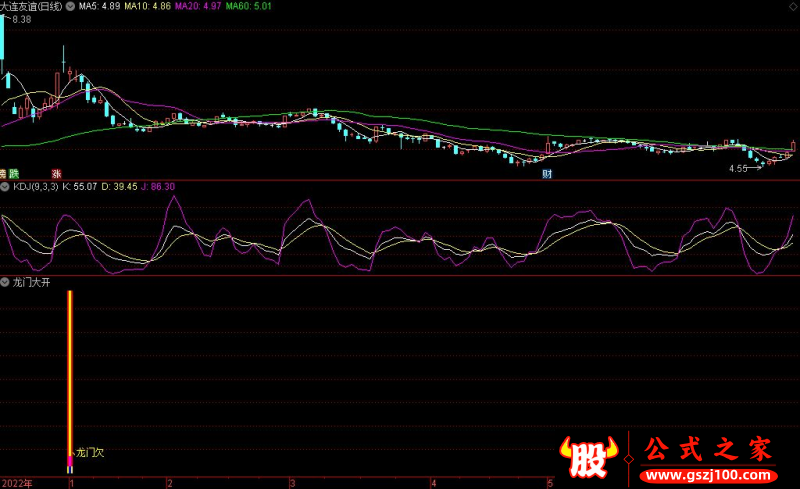Viewport: 800px width, 489px height.
Task: Click the red bull 股 logo icon
Action: click(x=588, y=459)
